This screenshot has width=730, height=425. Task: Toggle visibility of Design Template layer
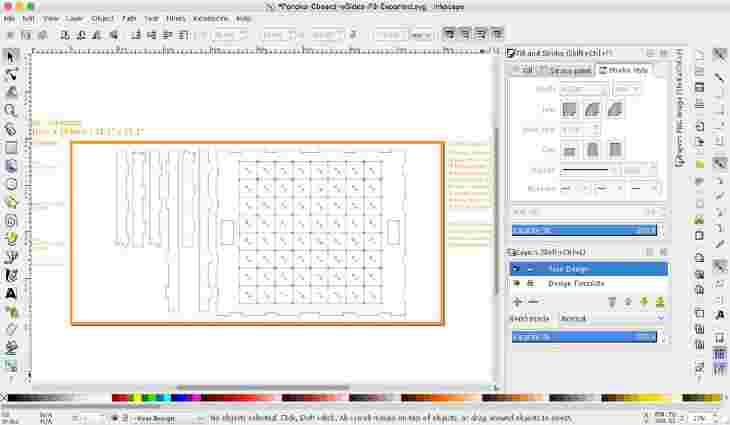coord(516,283)
